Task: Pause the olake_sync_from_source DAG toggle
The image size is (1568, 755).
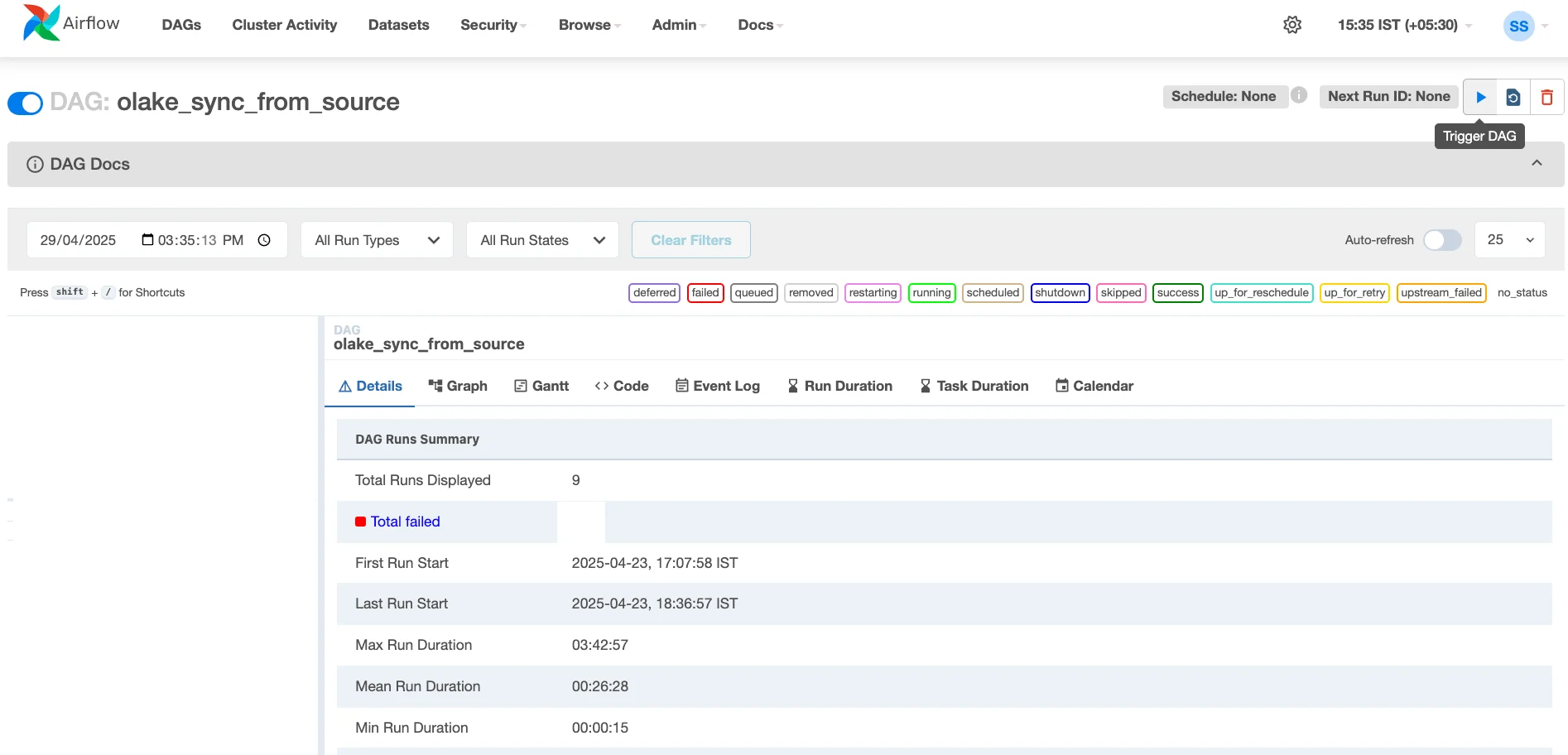Action: pos(25,103)
